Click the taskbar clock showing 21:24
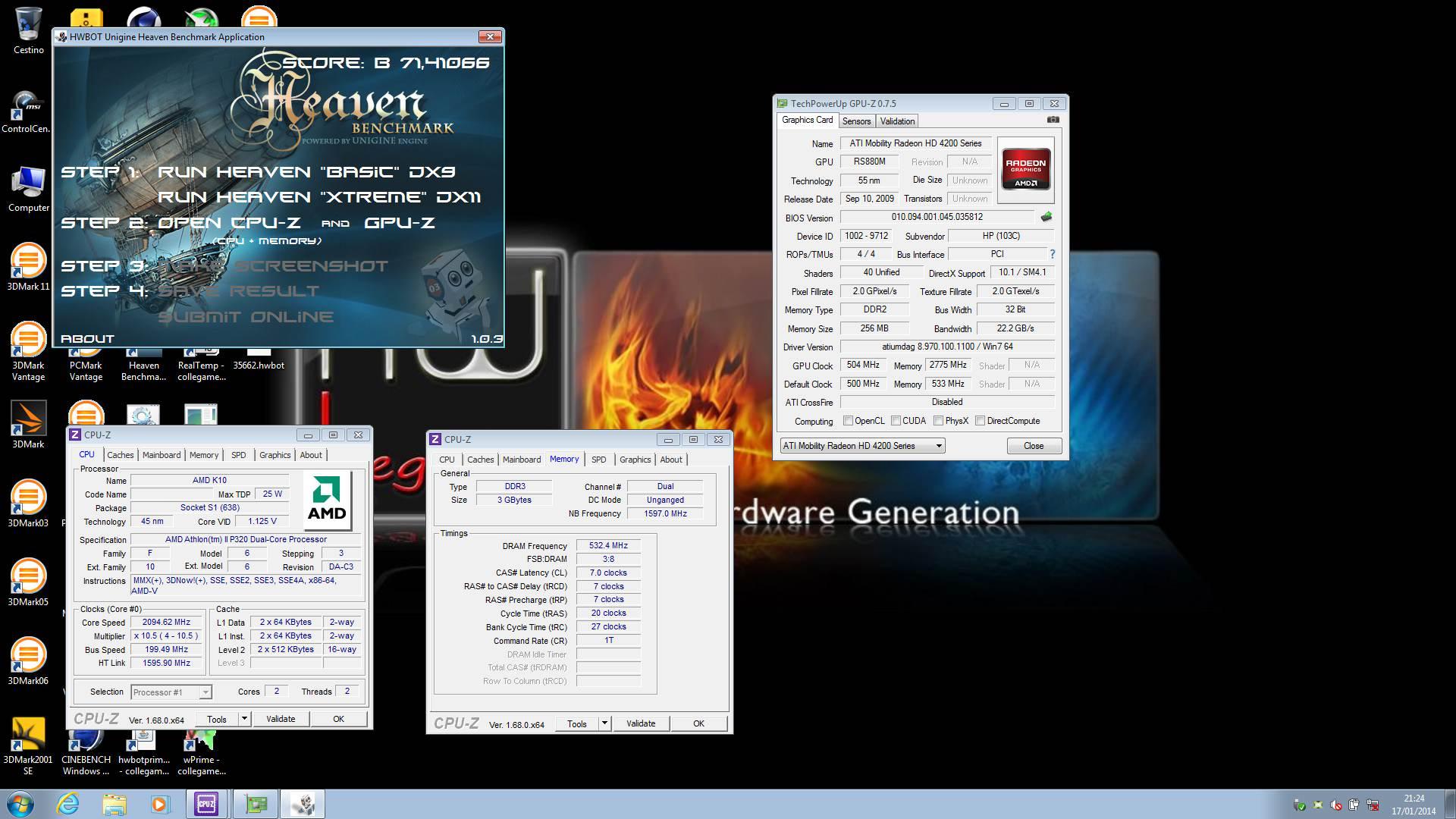The image size is (1456, 819). point(1414,805)
